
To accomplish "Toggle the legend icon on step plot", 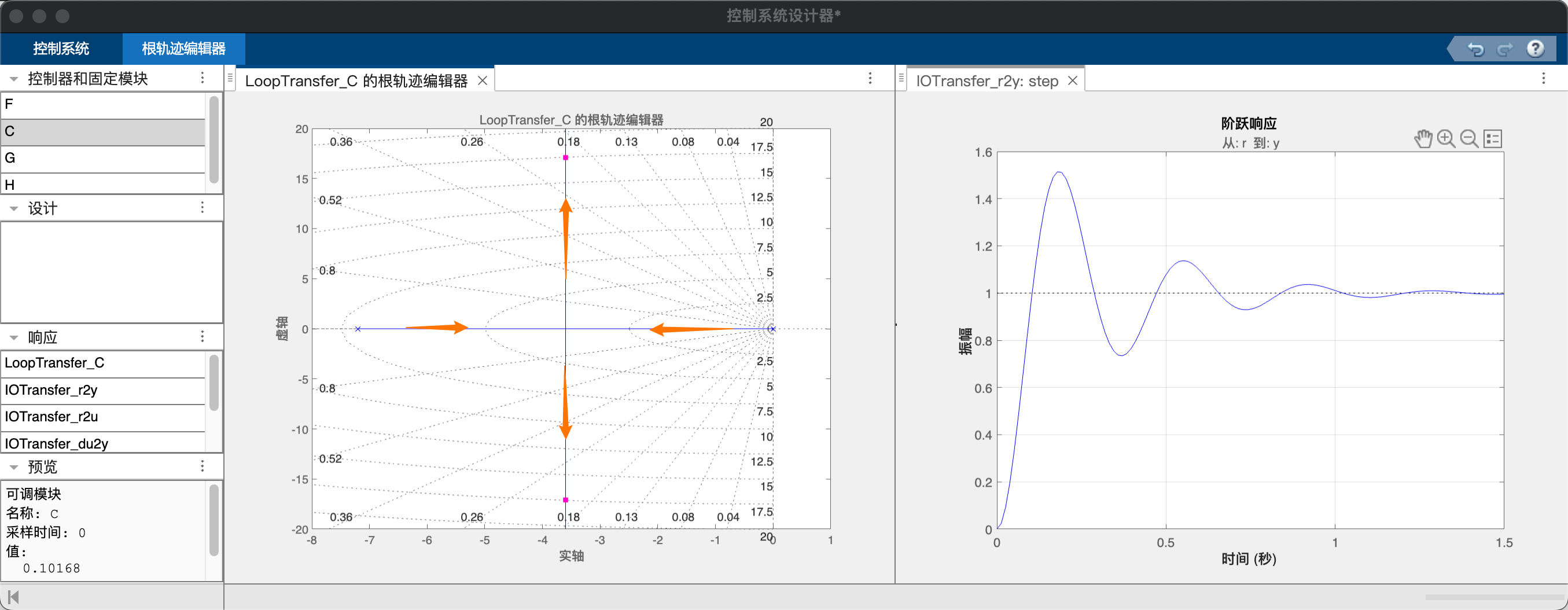I will (1493, 139).
